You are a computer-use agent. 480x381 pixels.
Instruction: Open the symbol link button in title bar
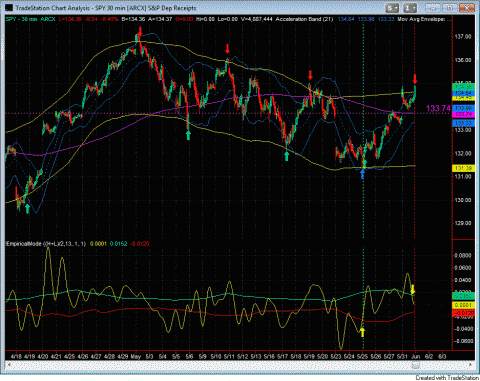[x=392, y=8]
